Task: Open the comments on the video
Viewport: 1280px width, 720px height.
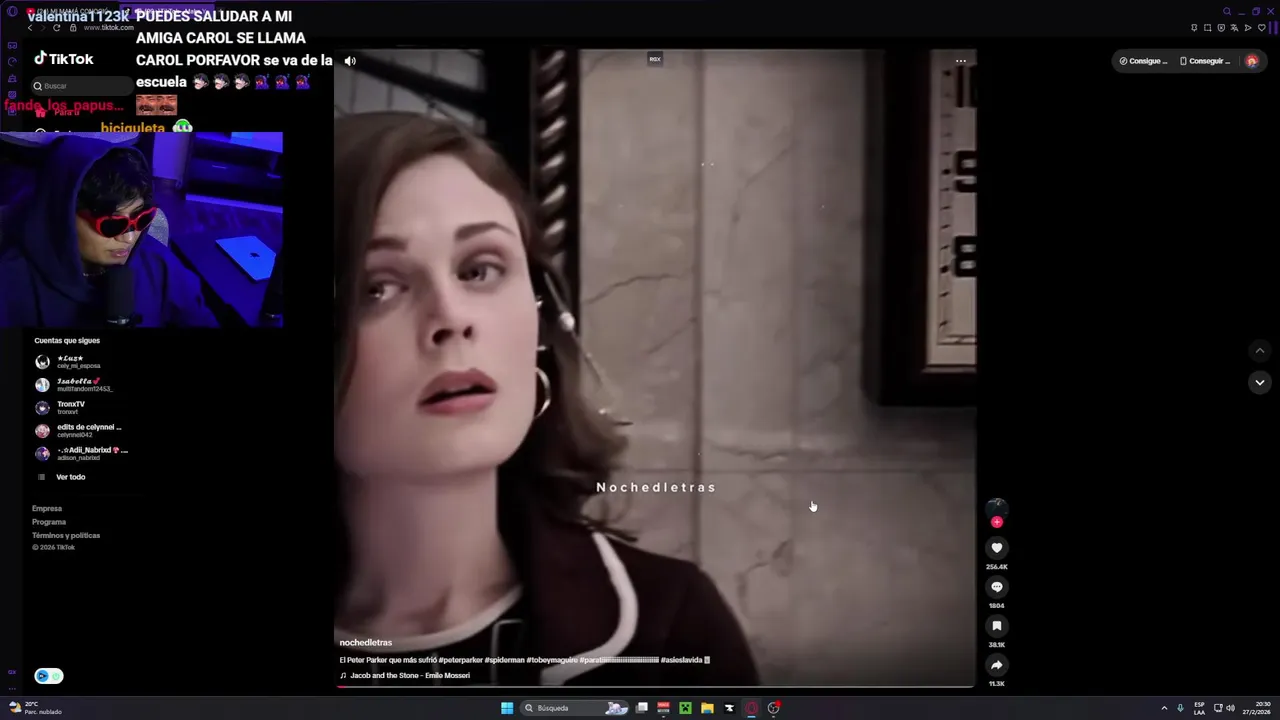Action: click(x=996, y=587)
